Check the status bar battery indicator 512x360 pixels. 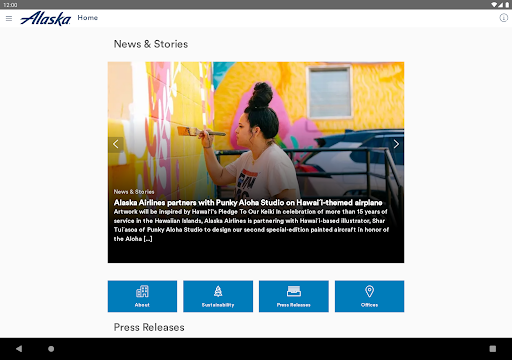pos(507,5)
